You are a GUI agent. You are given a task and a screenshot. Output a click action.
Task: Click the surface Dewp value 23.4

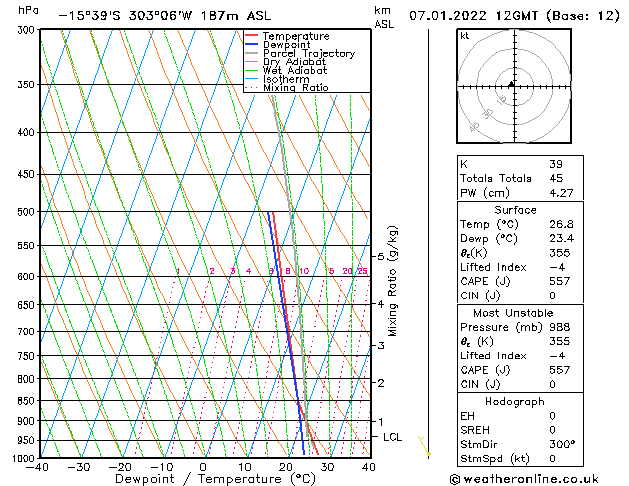coord(561,239)
